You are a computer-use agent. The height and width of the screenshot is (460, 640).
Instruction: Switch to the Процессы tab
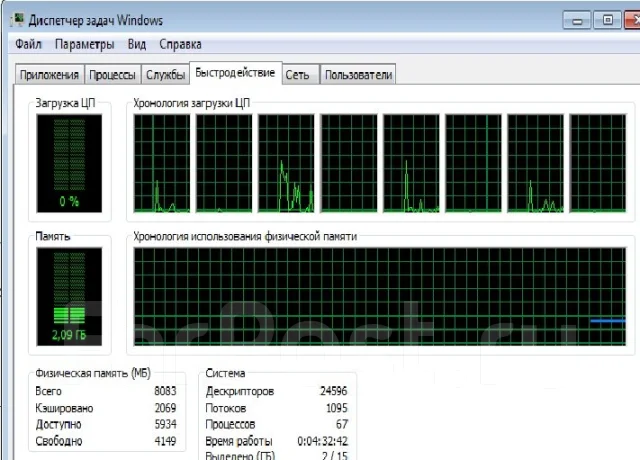(x=112, y=75)
